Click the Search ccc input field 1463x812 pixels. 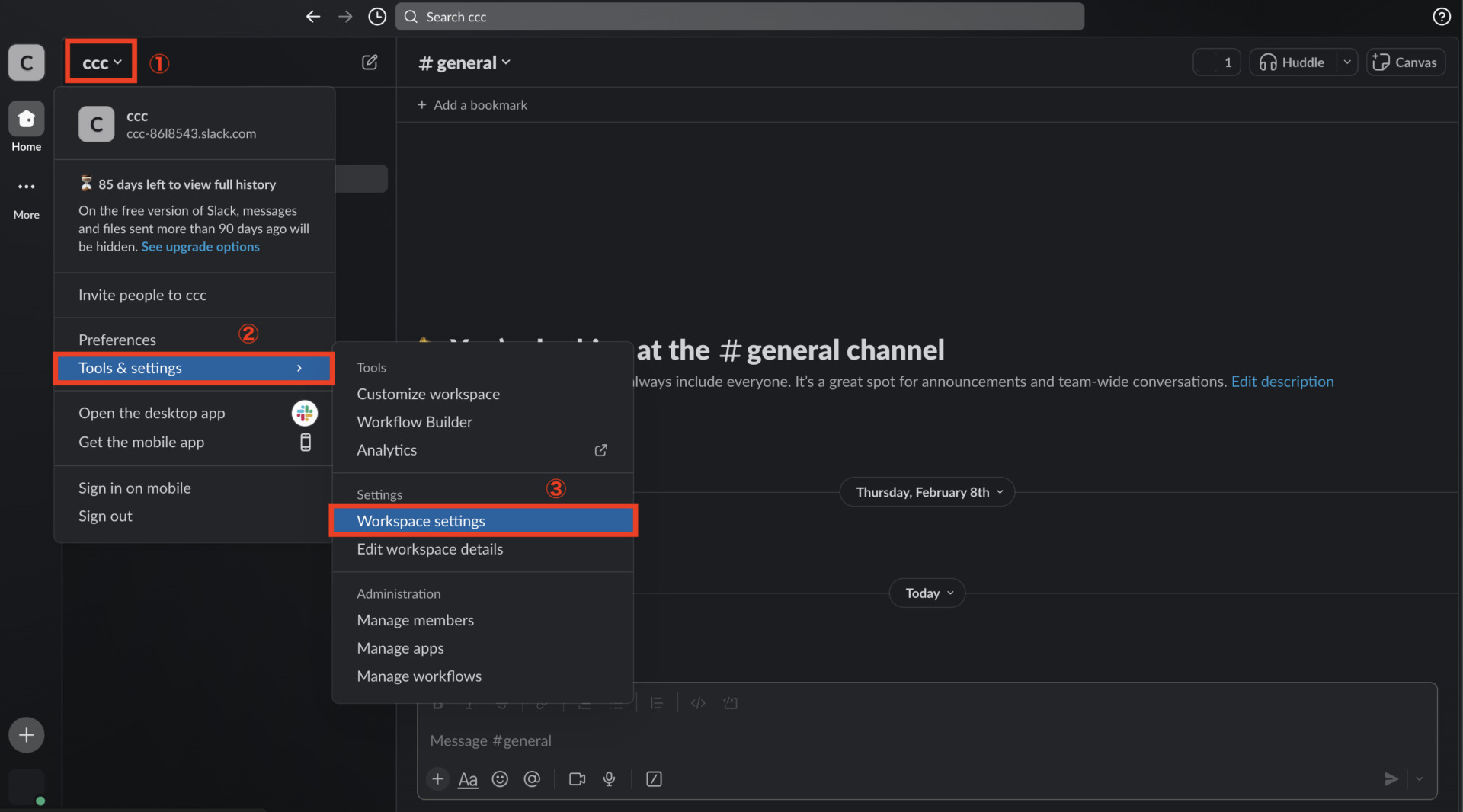[739, 16]
